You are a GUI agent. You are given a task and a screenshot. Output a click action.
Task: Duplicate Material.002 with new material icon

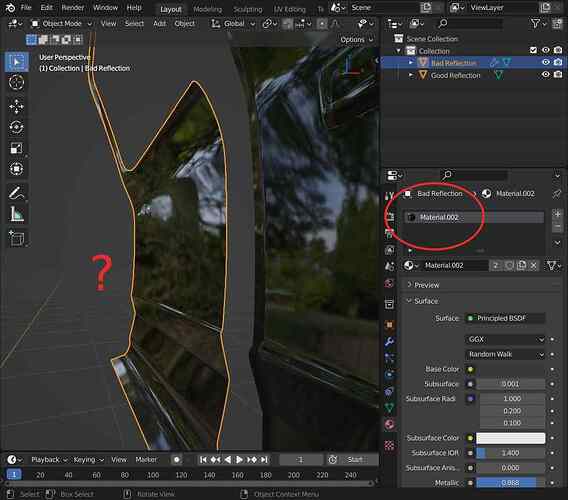coord(521,266)
